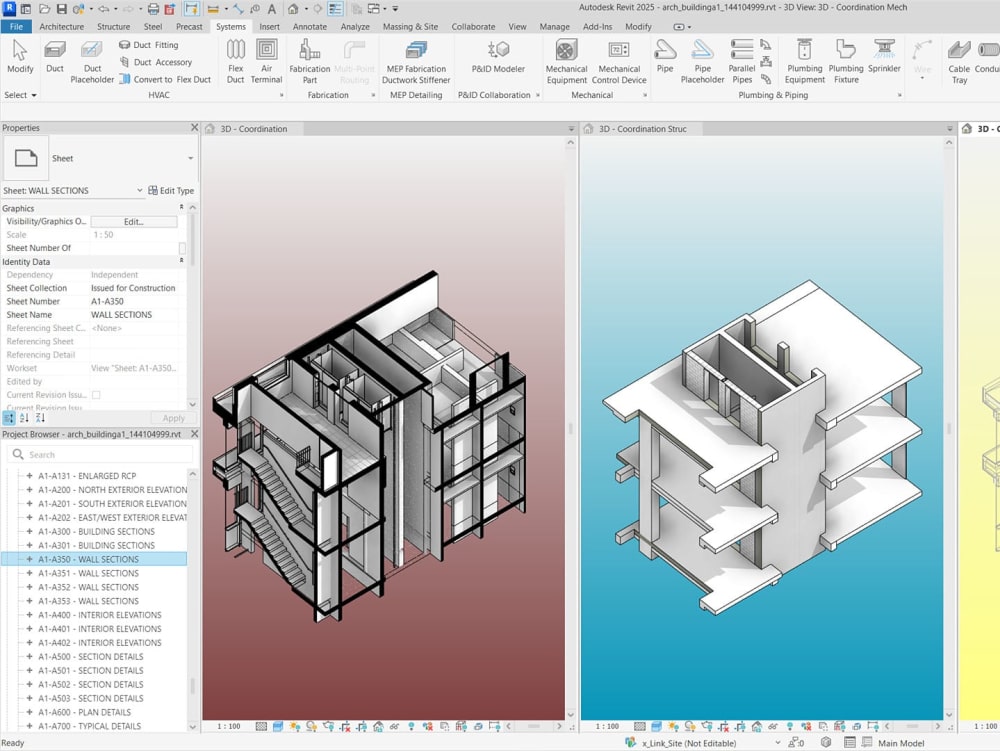Click the Modify arrow tool
The image size is (1000, 751).
20,57
